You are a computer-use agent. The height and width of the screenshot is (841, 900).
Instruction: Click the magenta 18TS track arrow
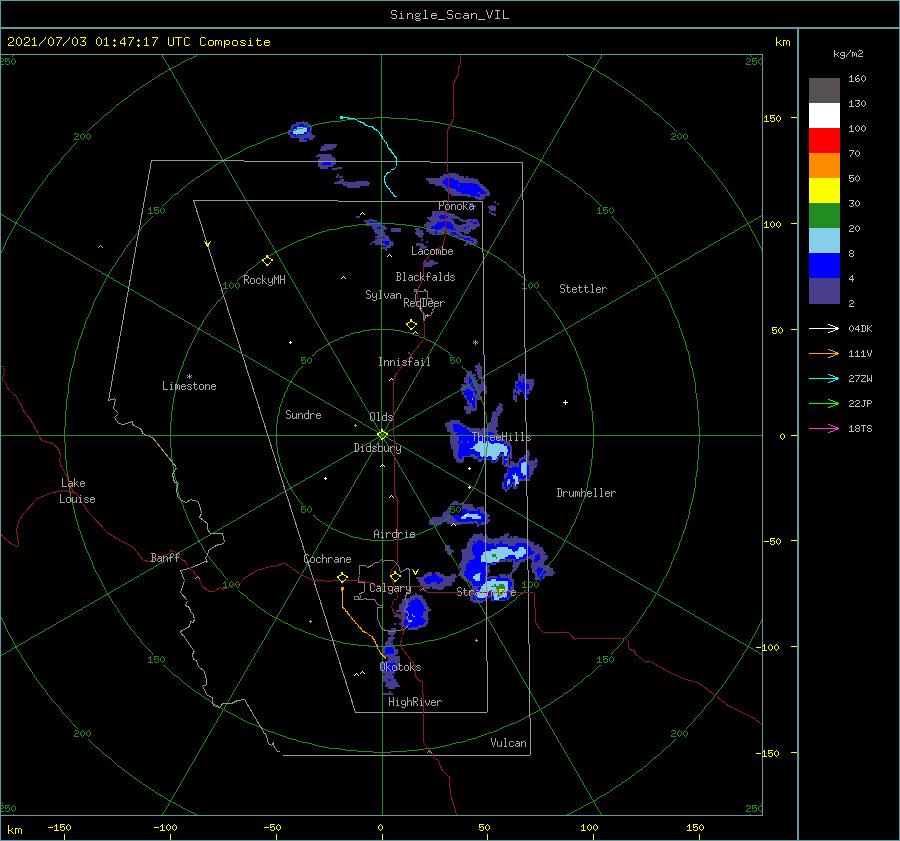[x=824, y=428]
